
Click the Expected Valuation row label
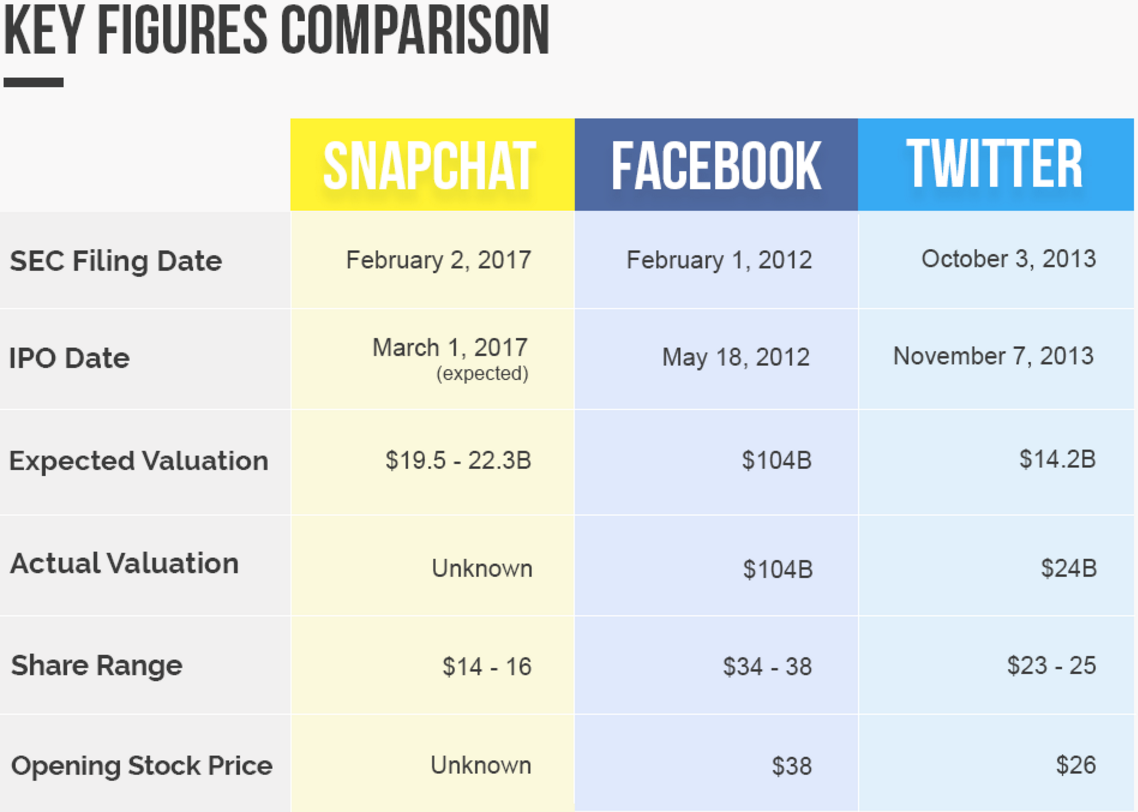click(139, 461)
